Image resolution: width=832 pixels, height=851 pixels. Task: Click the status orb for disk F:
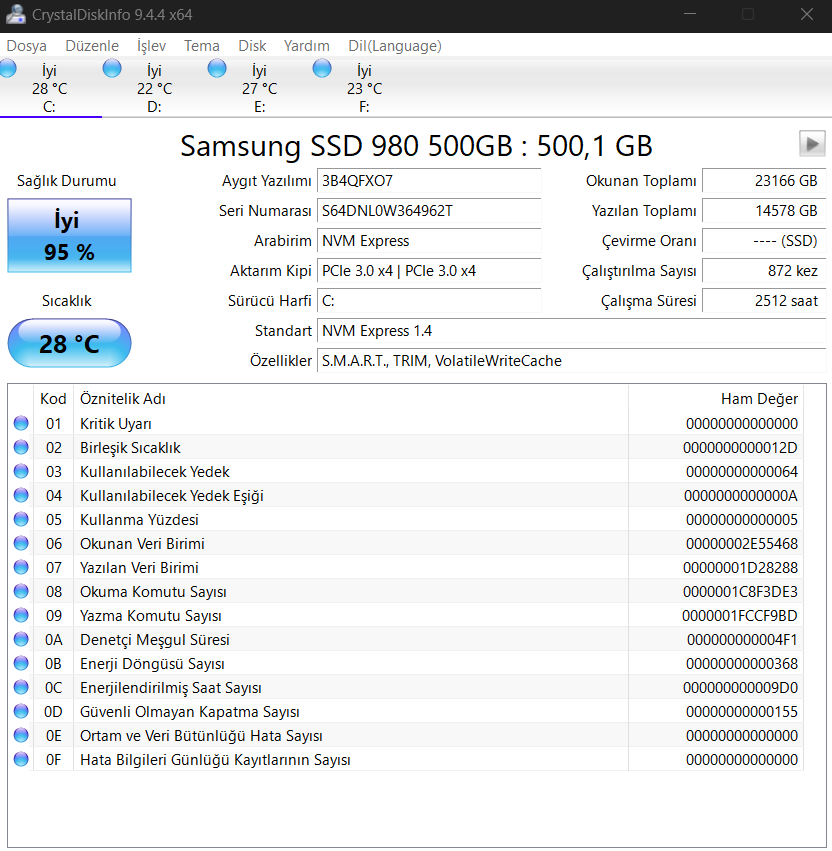[322, 68]
